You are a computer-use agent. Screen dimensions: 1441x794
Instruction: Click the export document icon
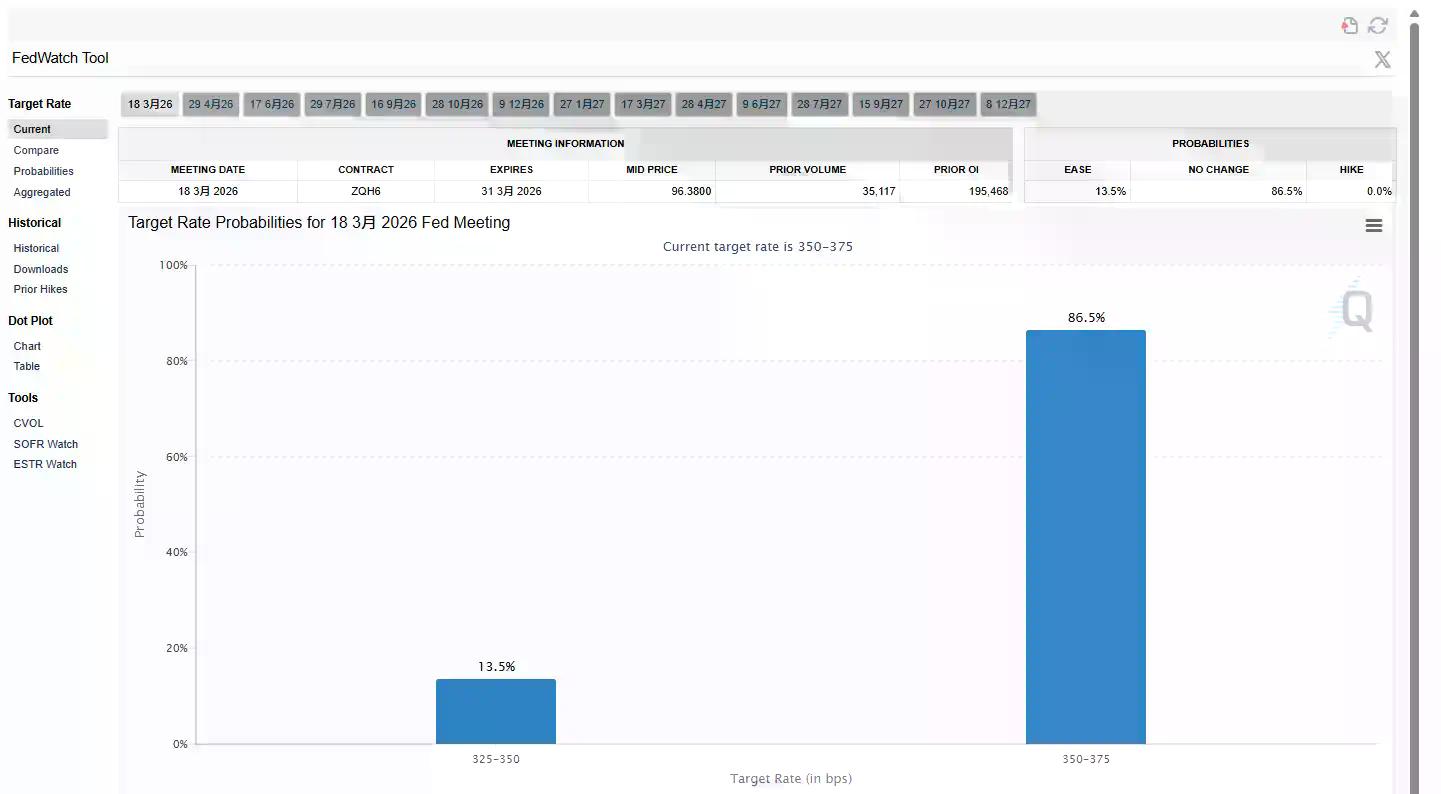click(x=1350, y=26)
